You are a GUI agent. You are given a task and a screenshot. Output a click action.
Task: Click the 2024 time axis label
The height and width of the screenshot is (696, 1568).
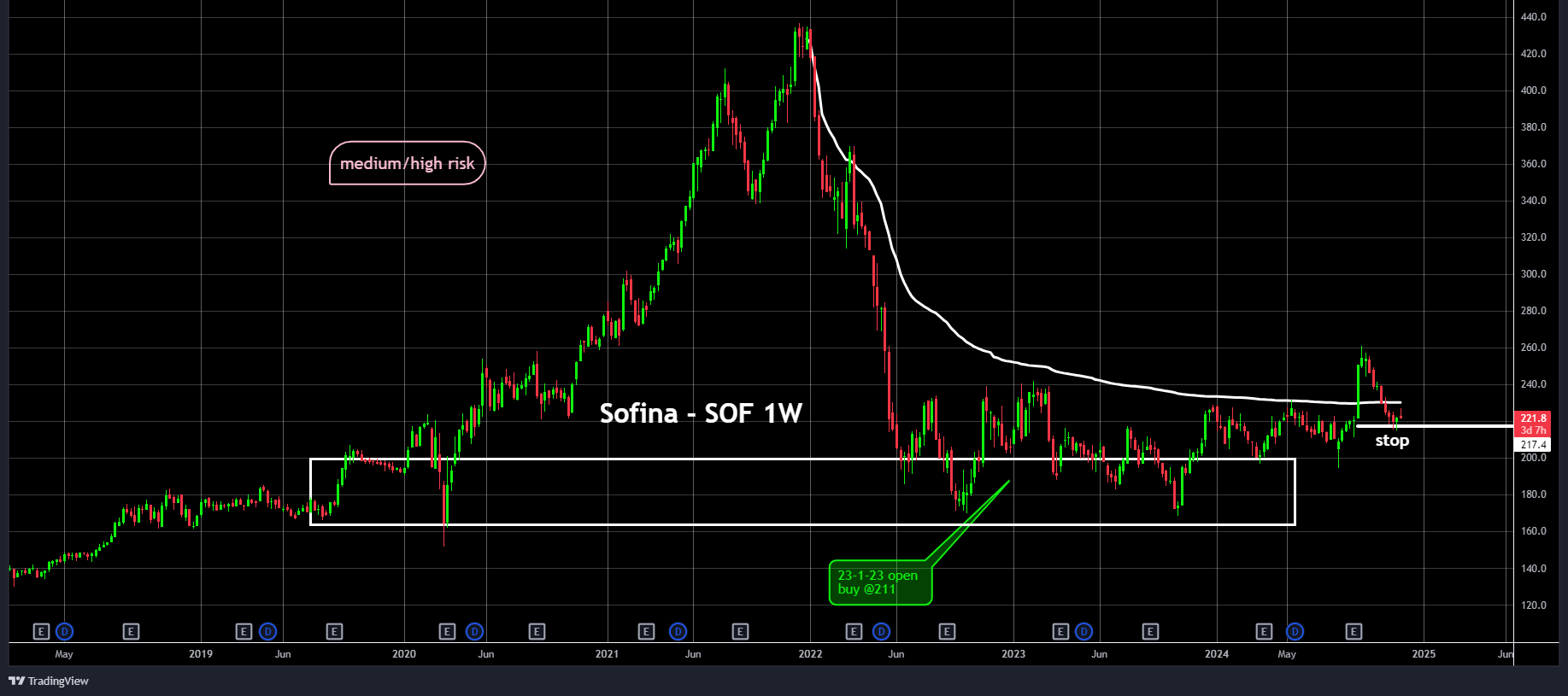pyautogui.click(x=1217, y=654)
